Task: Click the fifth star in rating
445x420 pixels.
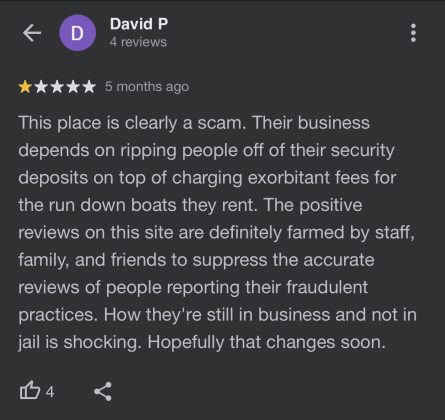Action: (89, 87)
